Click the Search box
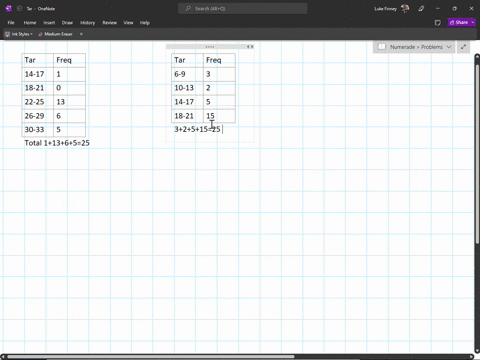Image resolution: width=480 pixels, height=360 pixels. tap(243, 9)
